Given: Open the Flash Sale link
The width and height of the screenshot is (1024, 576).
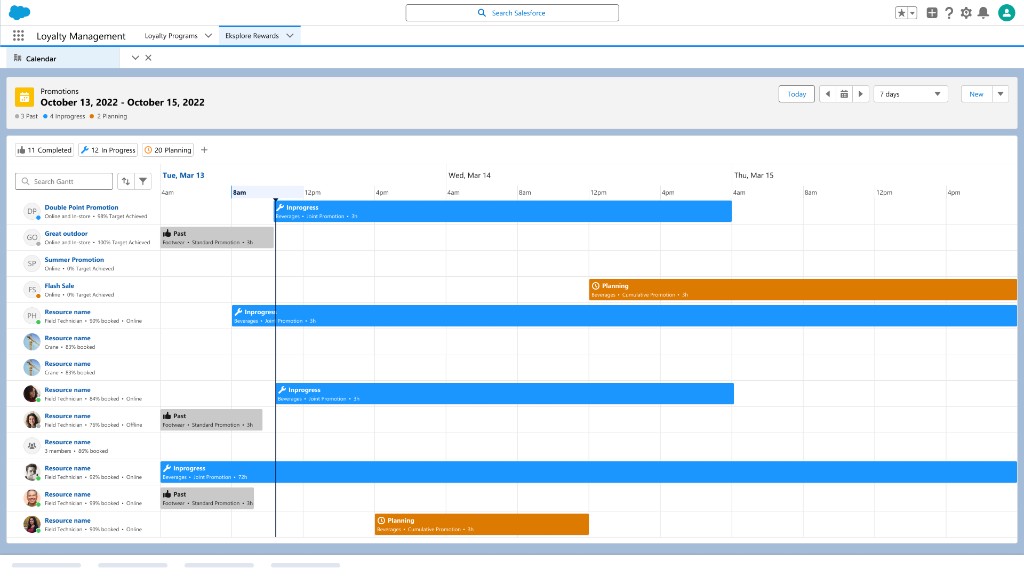Looking at the screenshot, I should (x=59, y=285).
